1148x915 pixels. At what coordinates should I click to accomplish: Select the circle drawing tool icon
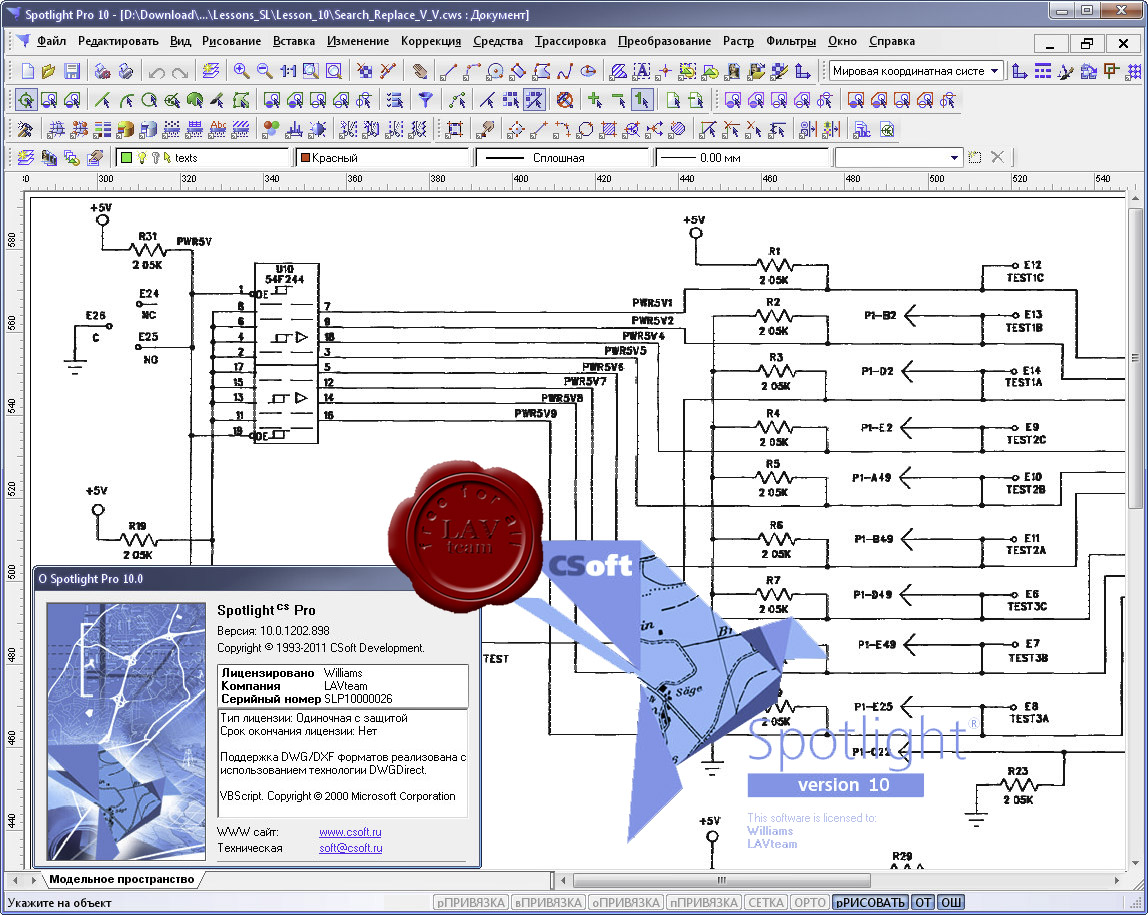(495, 71)
